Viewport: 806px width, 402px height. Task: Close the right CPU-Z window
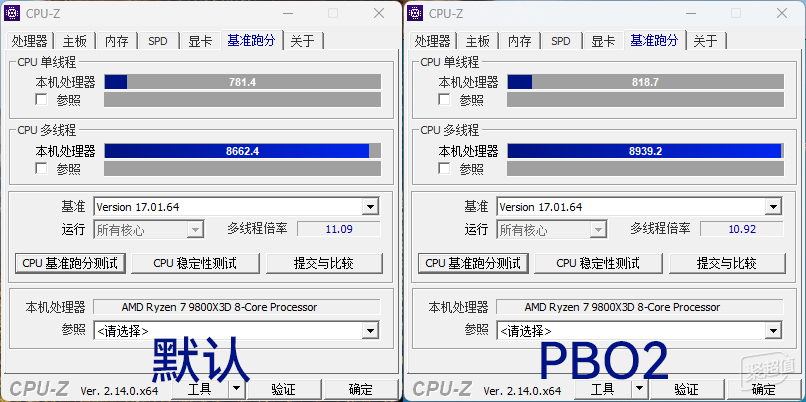[x=782, y=13]
